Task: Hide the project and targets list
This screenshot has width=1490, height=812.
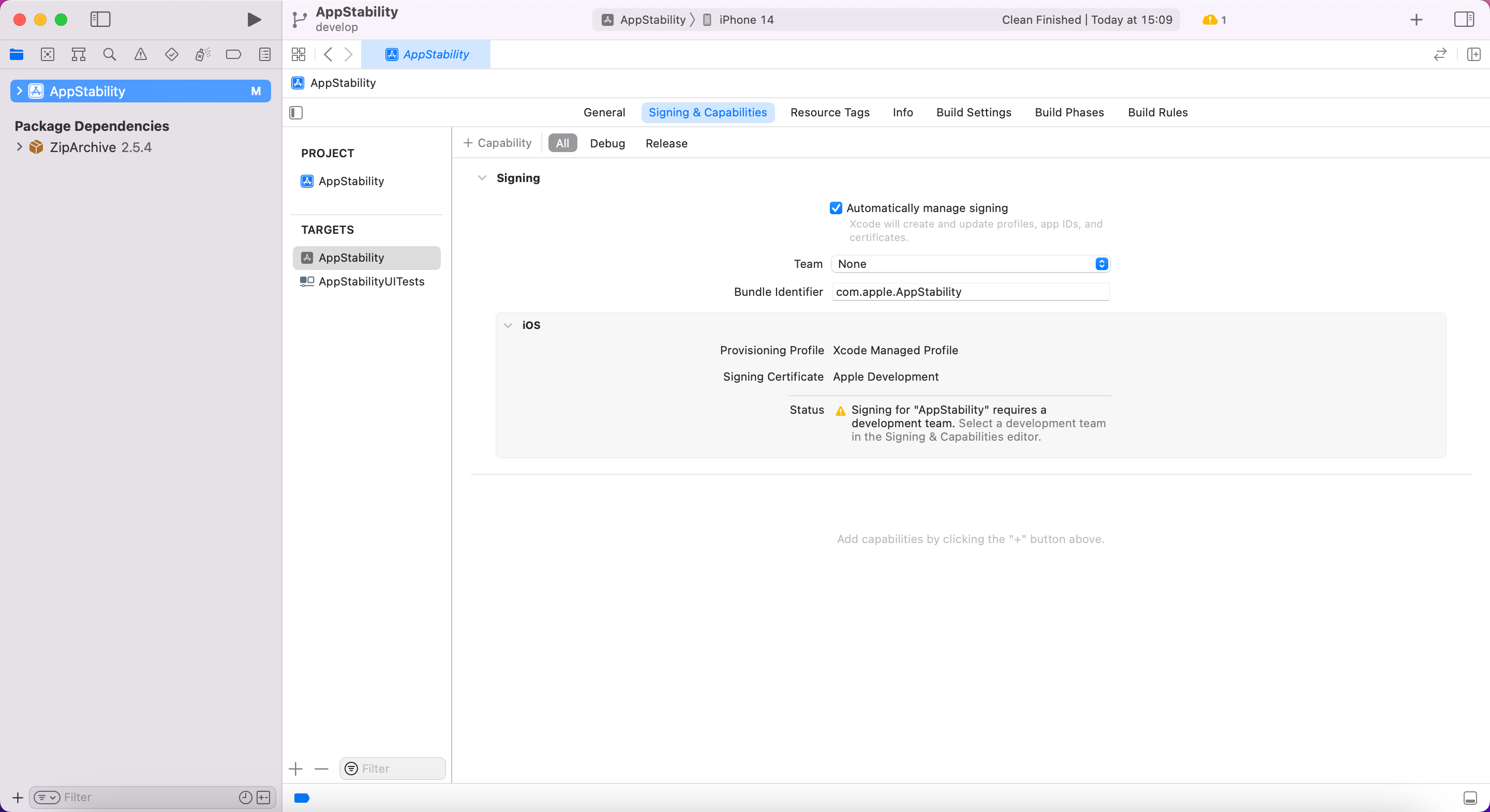Action: coord(296,112)
